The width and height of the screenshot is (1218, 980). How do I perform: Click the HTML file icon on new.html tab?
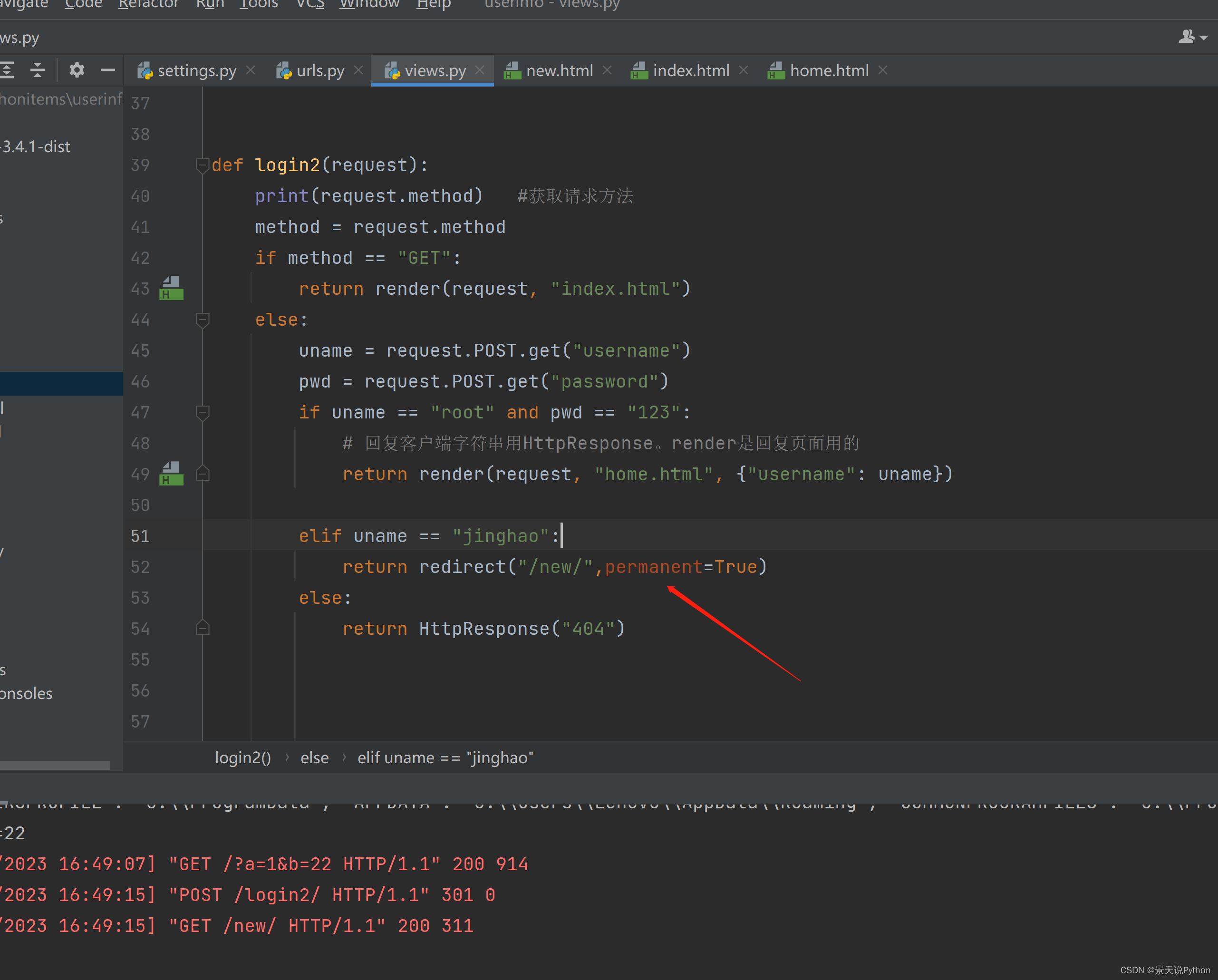512,71
